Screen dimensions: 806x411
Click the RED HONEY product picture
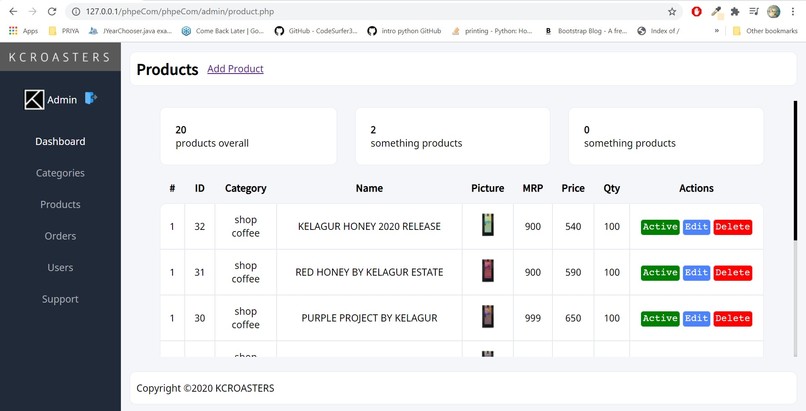coord(488,271)
